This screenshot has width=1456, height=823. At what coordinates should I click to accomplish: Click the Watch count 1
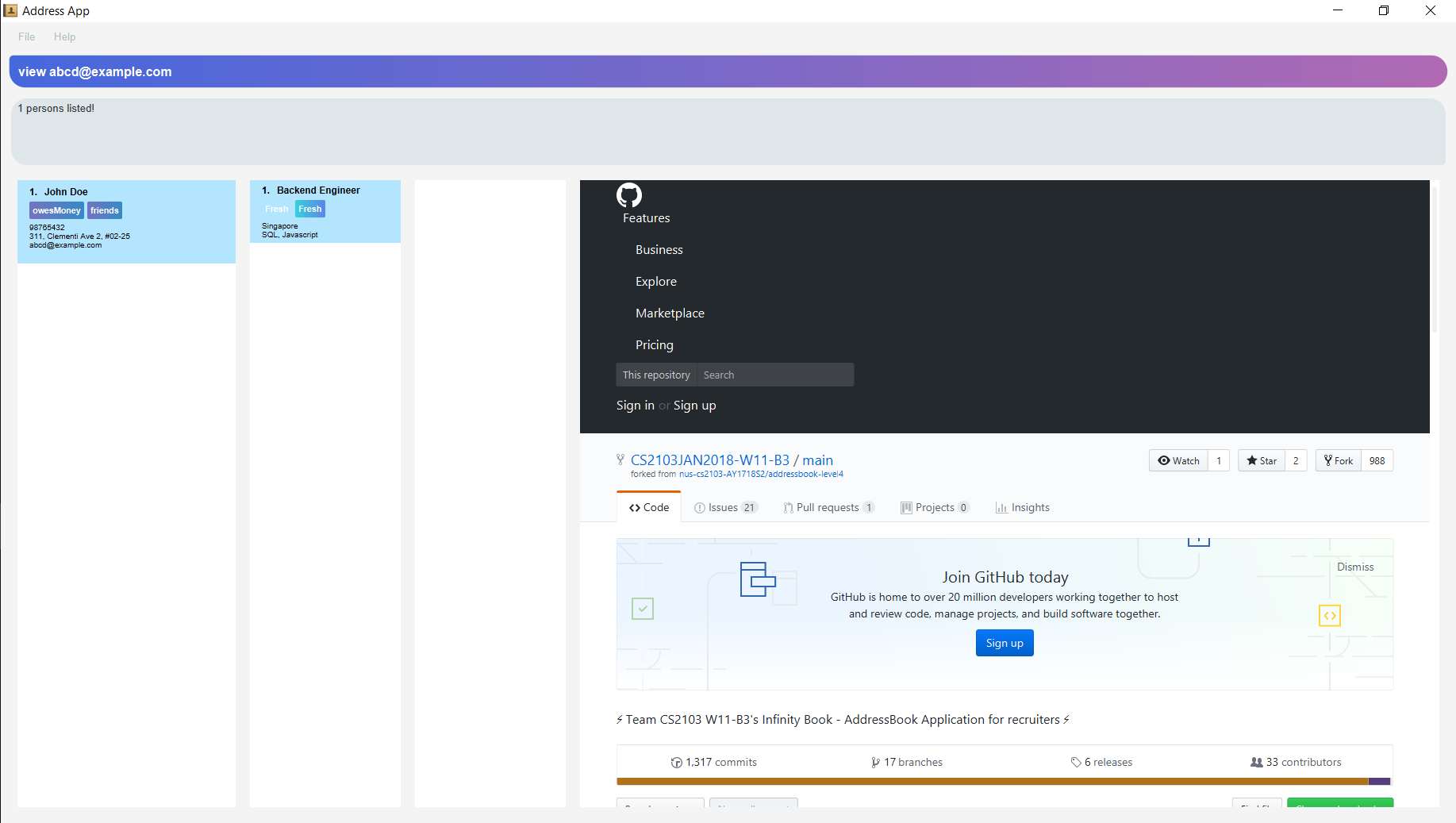coord(1220,460)
